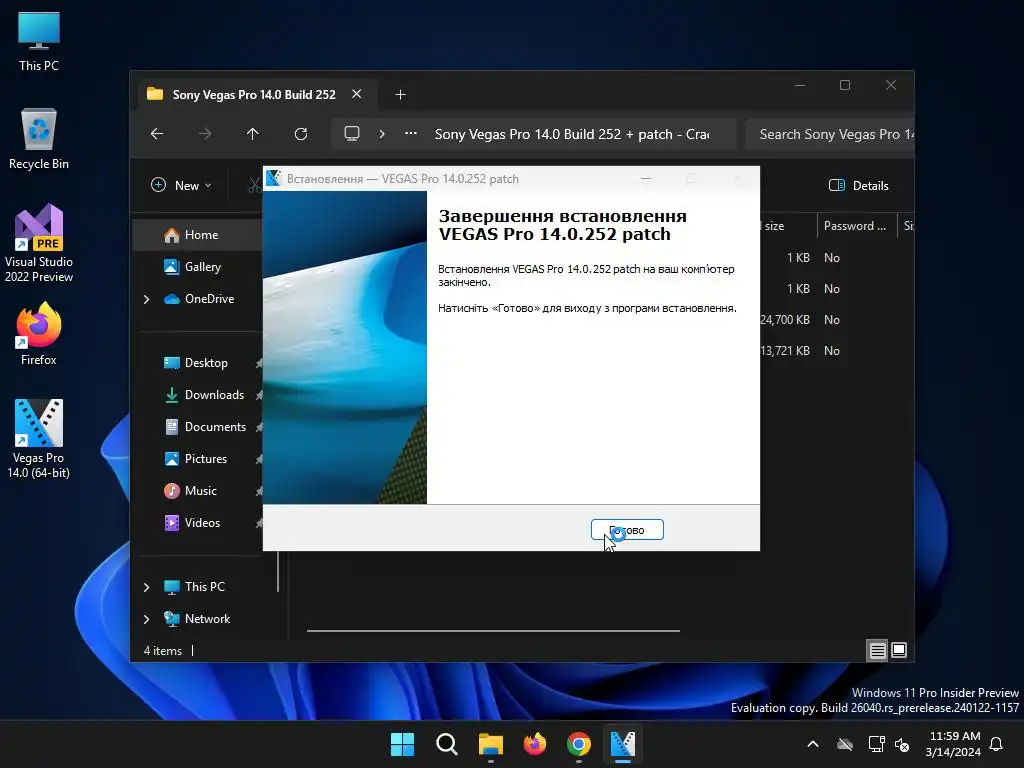
Task: Open the Windows Start menu
Action: [402, 744]
